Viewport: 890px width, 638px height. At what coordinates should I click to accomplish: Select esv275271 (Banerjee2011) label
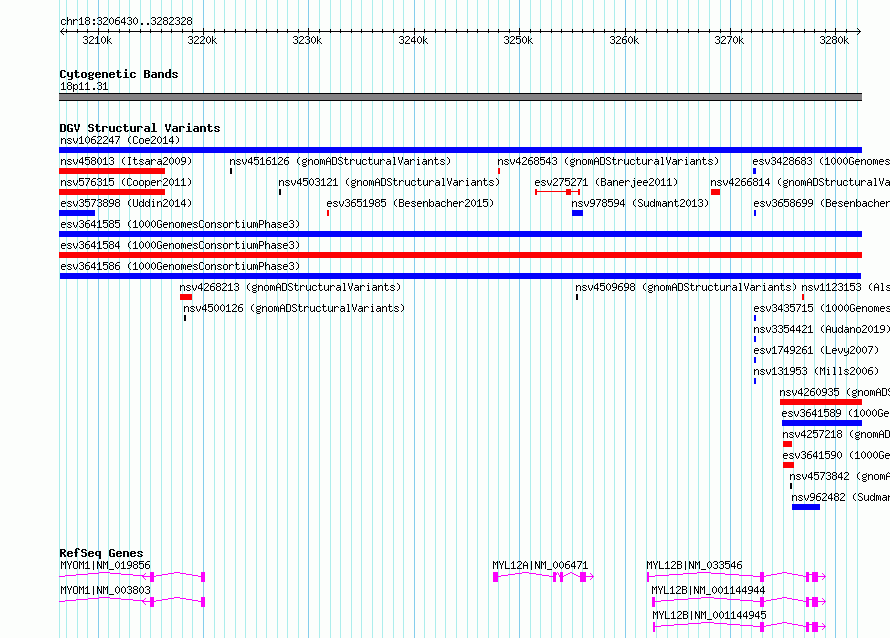coord(606,182)
